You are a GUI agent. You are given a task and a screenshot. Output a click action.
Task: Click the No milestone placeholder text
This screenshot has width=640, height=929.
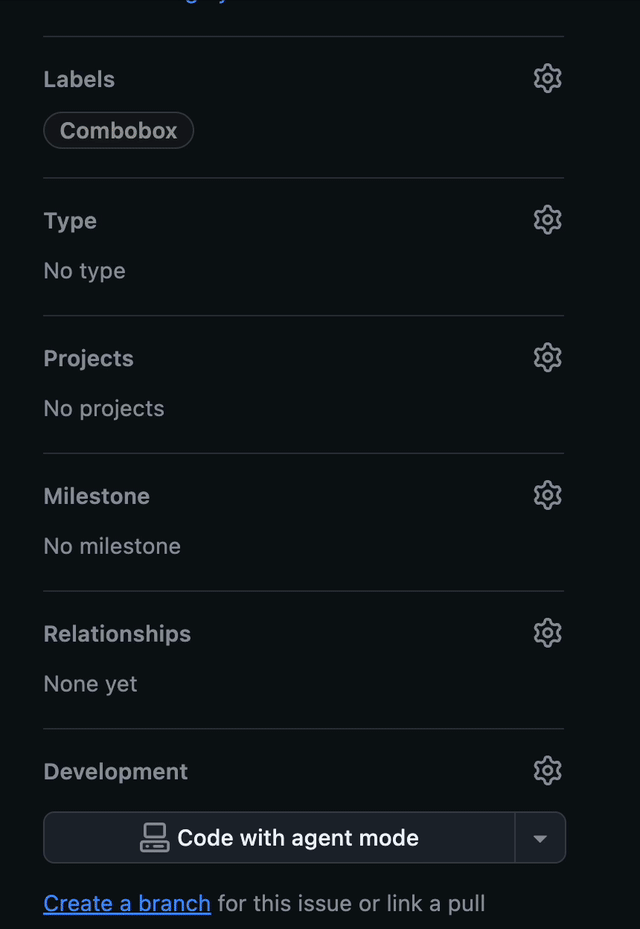pyautogui.click(x=111, y=546)
